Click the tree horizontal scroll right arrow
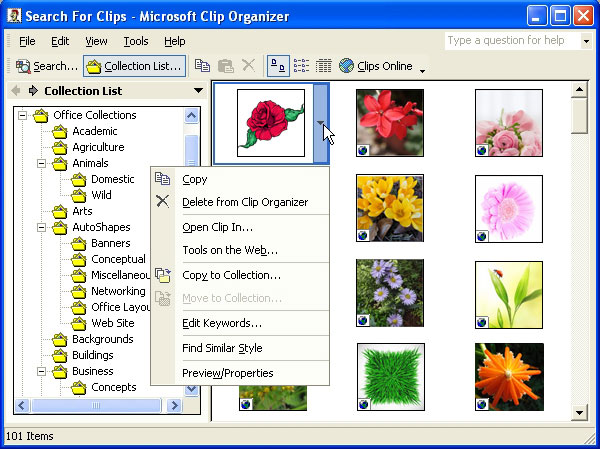 tap(174, 405)
